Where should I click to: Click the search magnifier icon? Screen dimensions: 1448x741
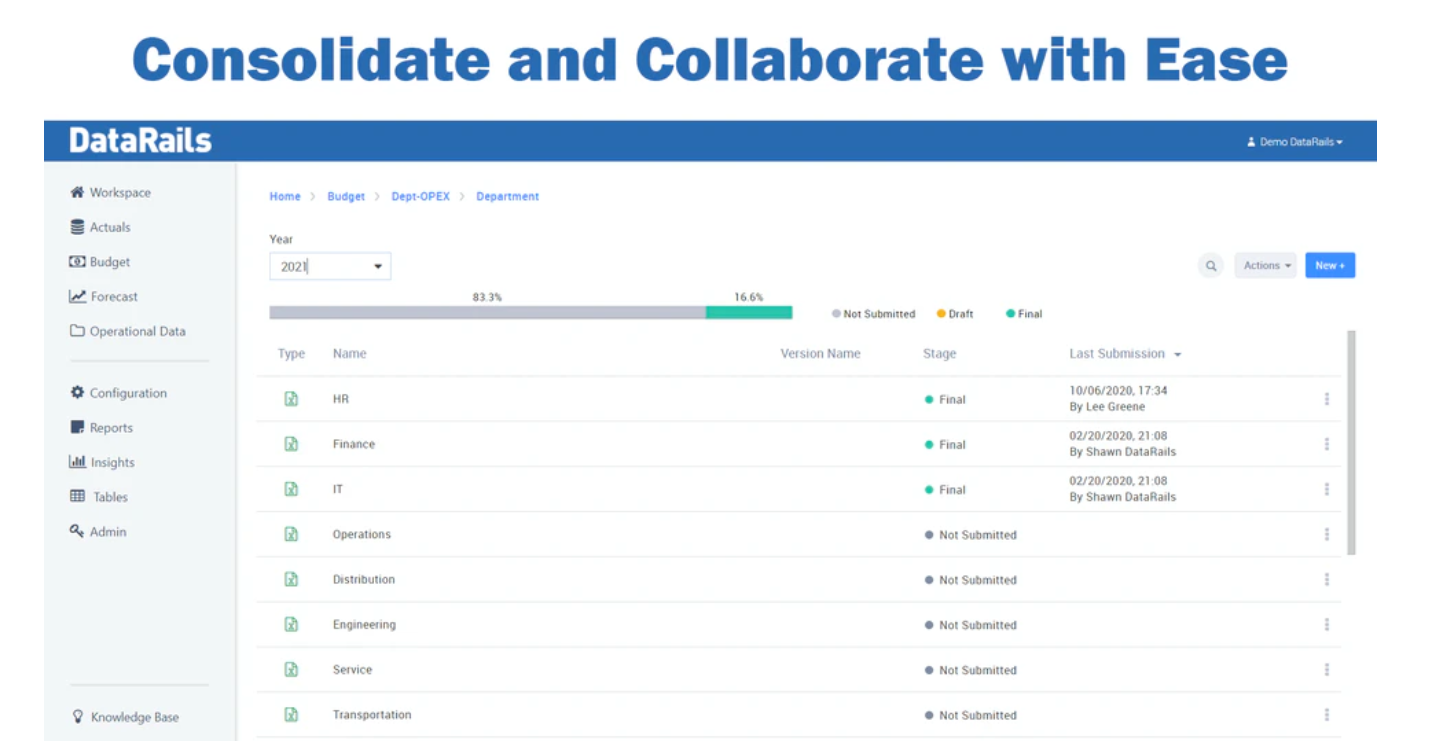1211,266
